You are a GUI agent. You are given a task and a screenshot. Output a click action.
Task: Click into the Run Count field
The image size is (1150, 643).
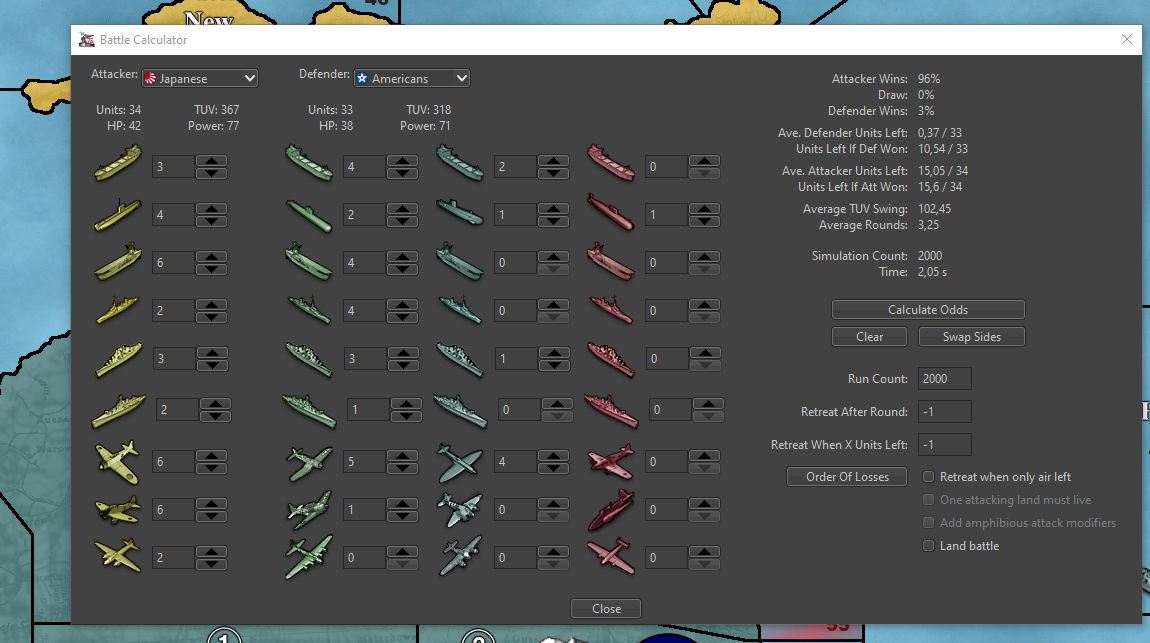pos(944,379)
